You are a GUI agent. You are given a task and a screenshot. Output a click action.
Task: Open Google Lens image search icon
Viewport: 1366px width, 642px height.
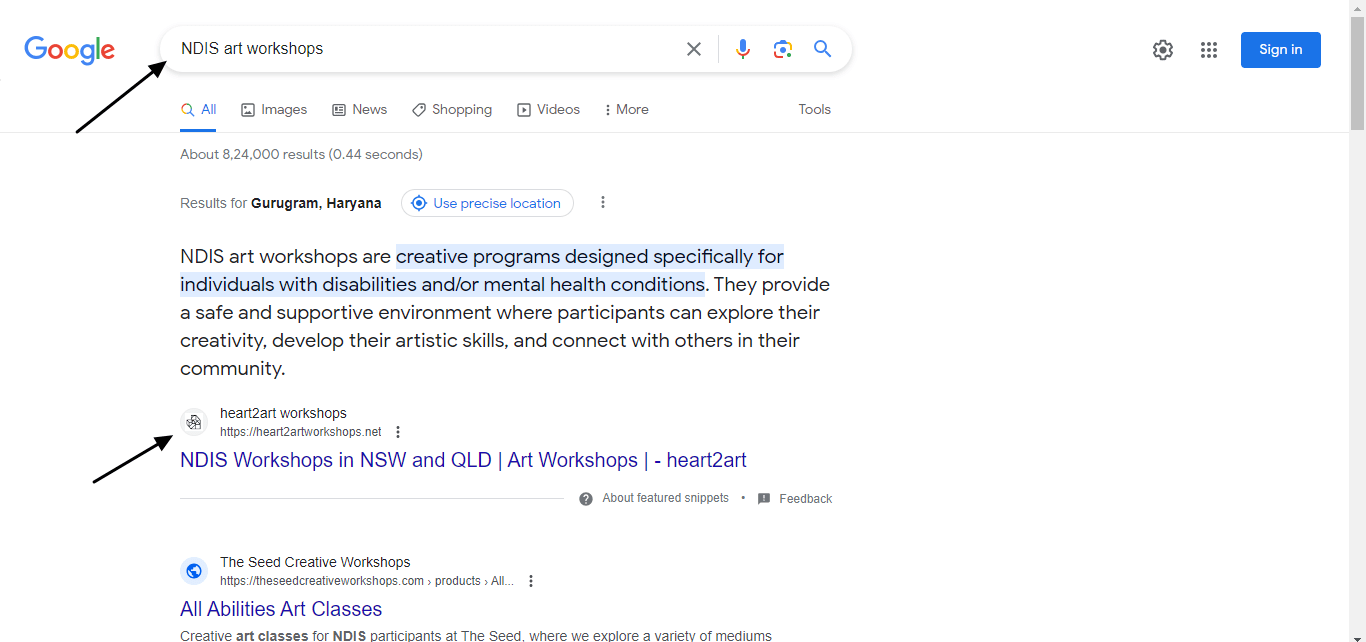pyautogui.click(x=782, y=49)
